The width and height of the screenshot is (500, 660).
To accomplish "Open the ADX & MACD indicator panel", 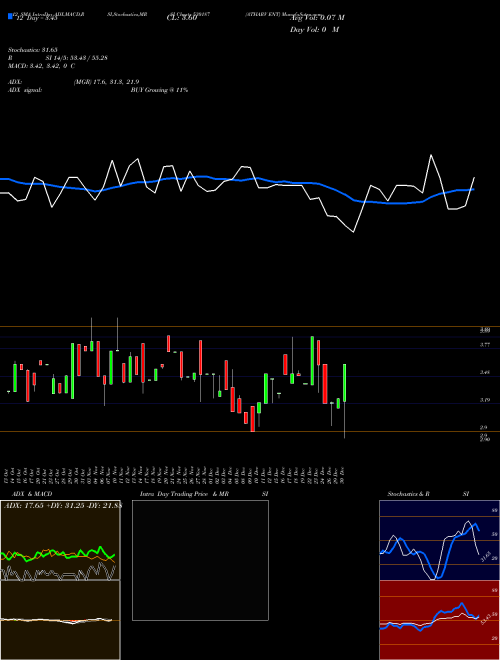I will pos(60,580).
